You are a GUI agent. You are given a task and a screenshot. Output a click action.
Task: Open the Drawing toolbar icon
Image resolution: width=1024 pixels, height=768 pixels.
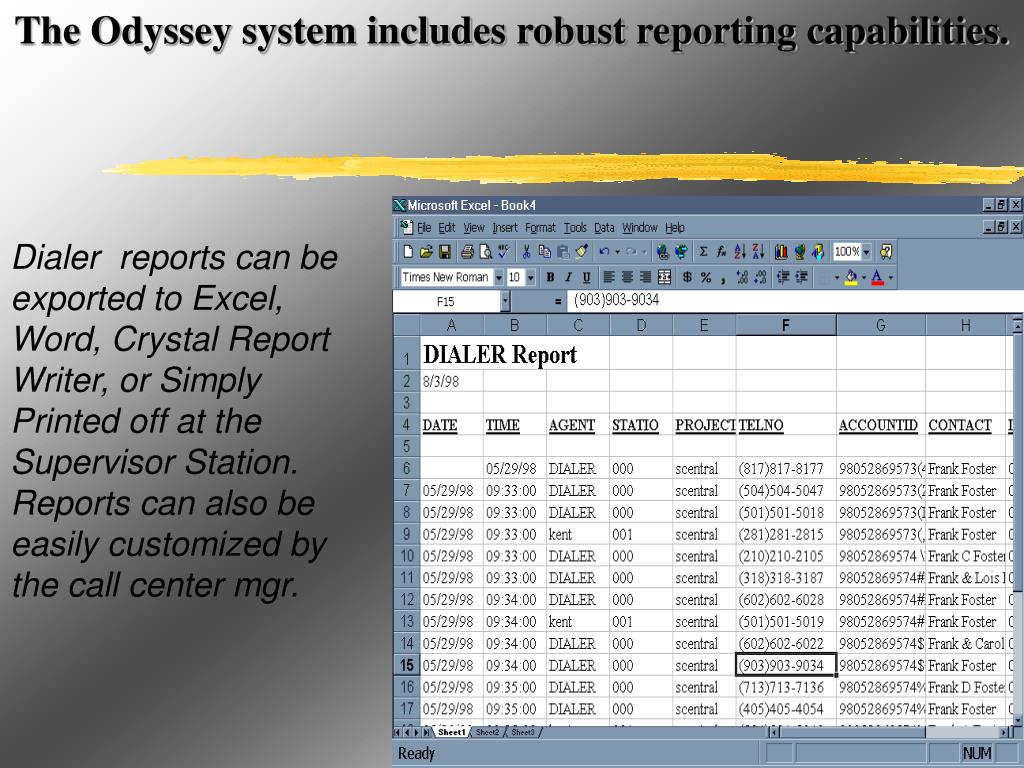pos(818,251)
